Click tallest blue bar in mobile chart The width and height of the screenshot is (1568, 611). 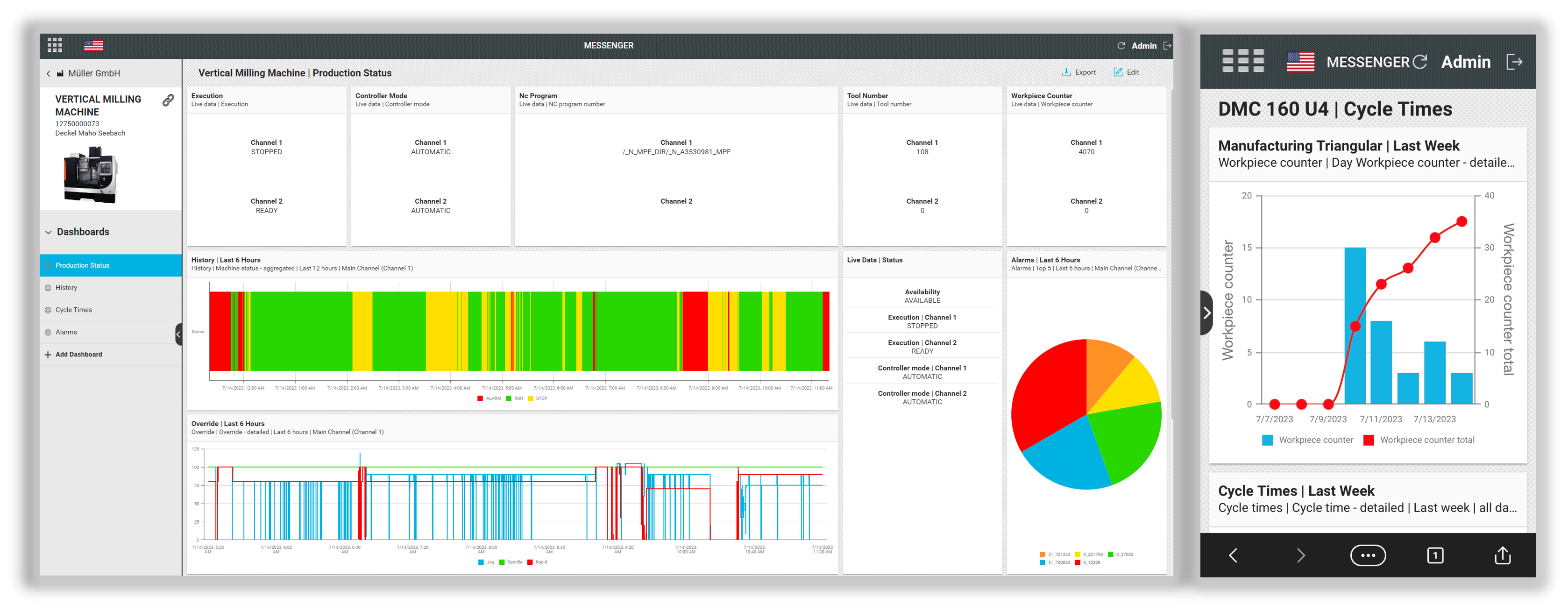1355,326
